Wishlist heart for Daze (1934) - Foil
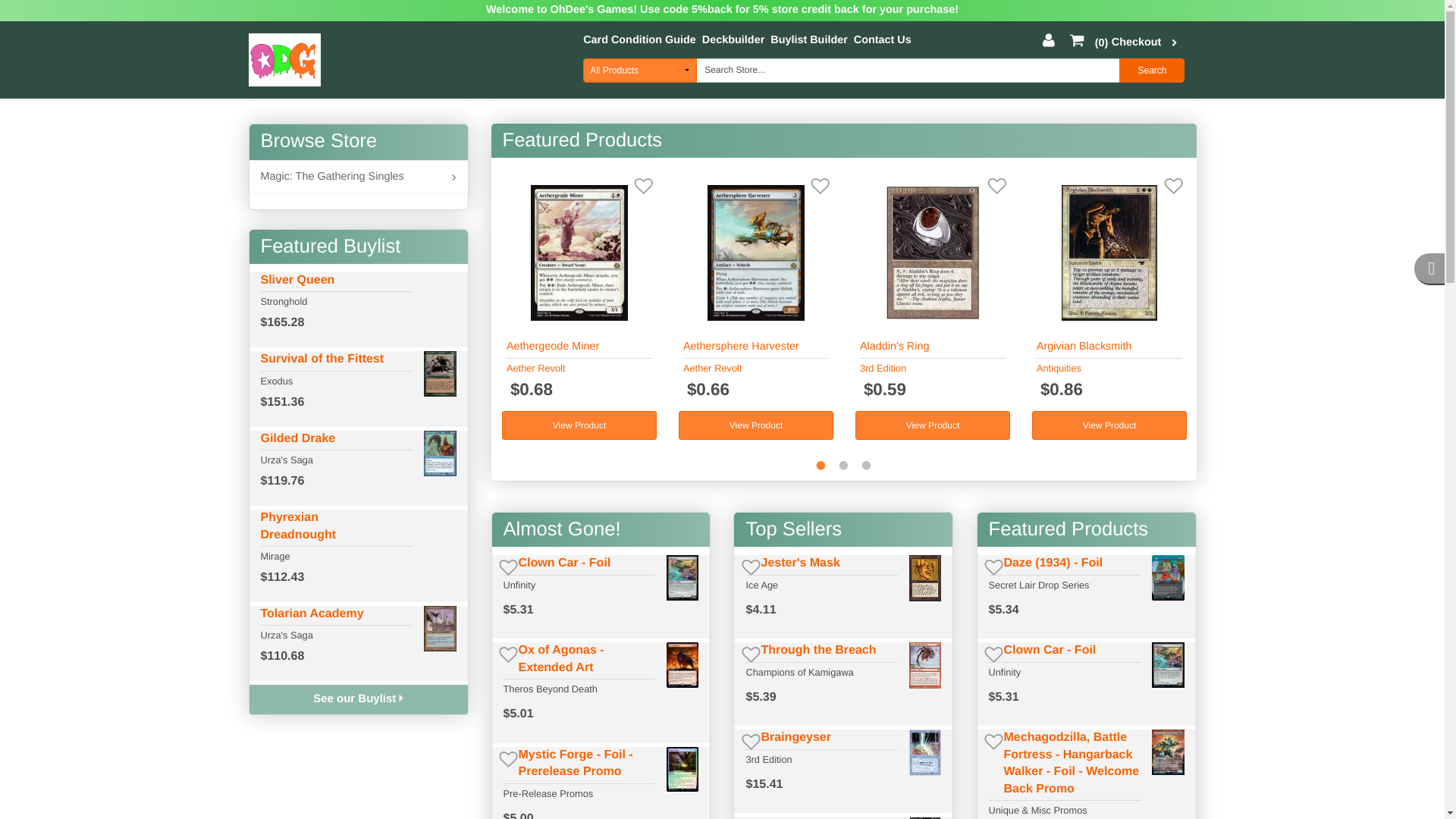Image resolution: width=1456 pixels, height=819 pixels. [x=993, y=566]
